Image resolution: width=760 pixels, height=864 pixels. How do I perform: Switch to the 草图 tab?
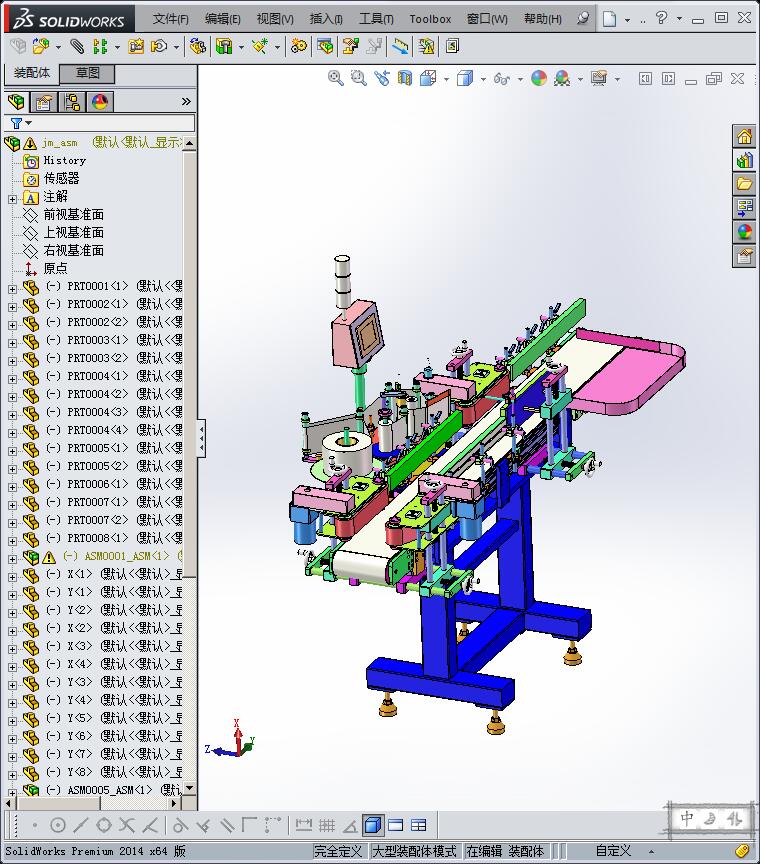[x=87, y=73]
